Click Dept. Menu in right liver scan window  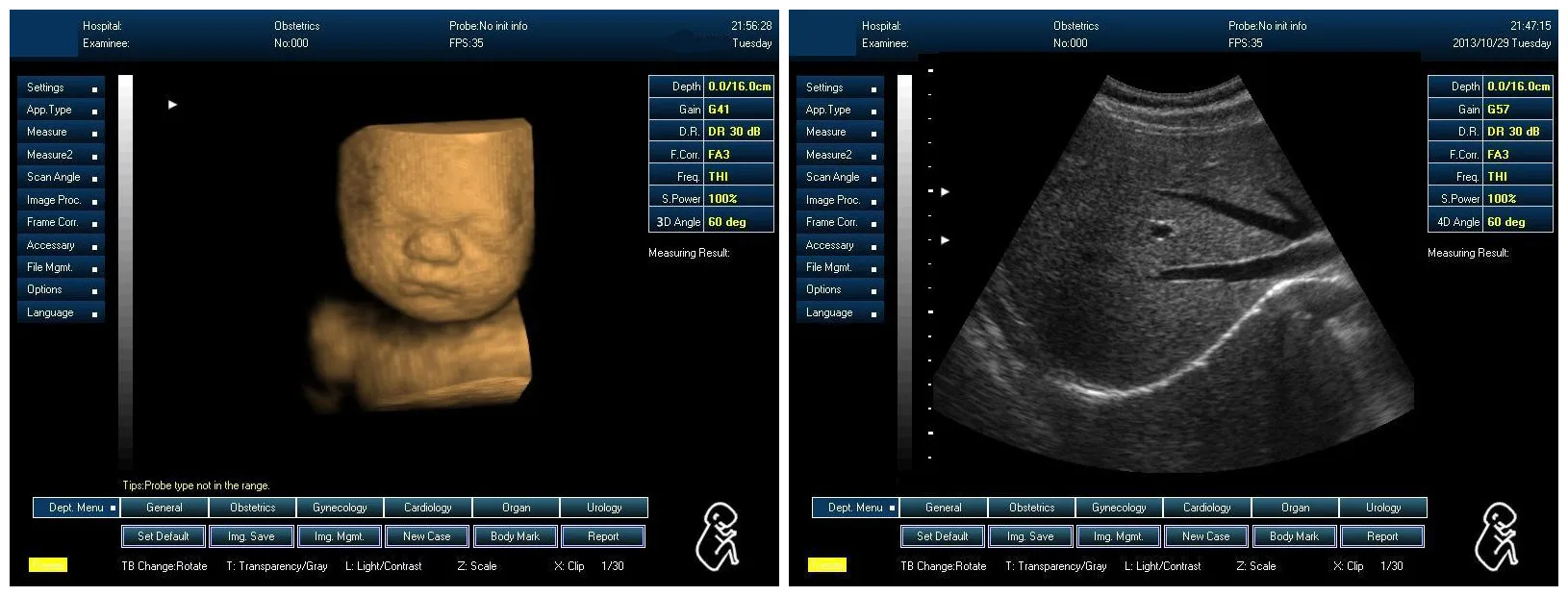(855, 508)
